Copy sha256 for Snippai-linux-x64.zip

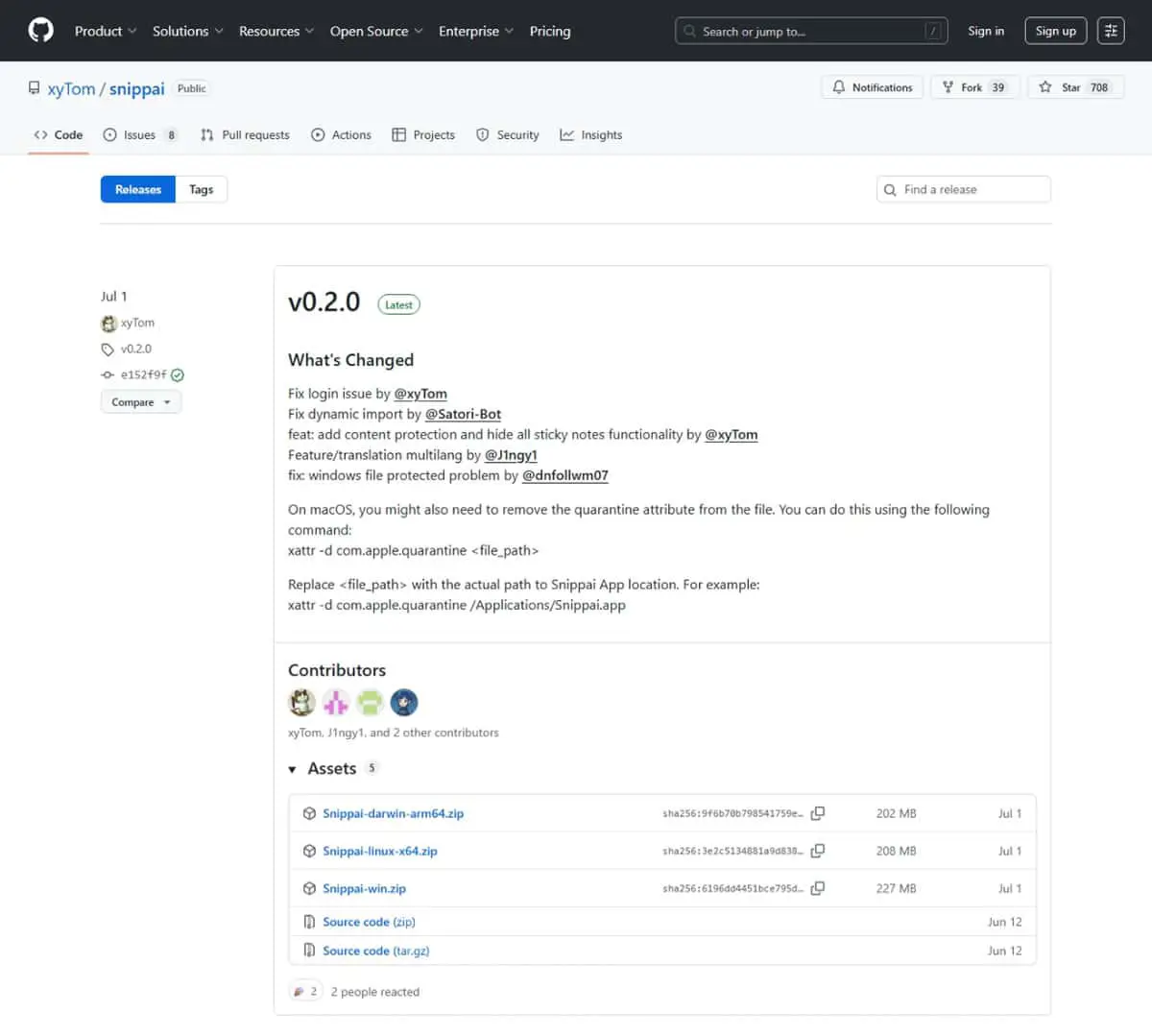tap(818, 851)
